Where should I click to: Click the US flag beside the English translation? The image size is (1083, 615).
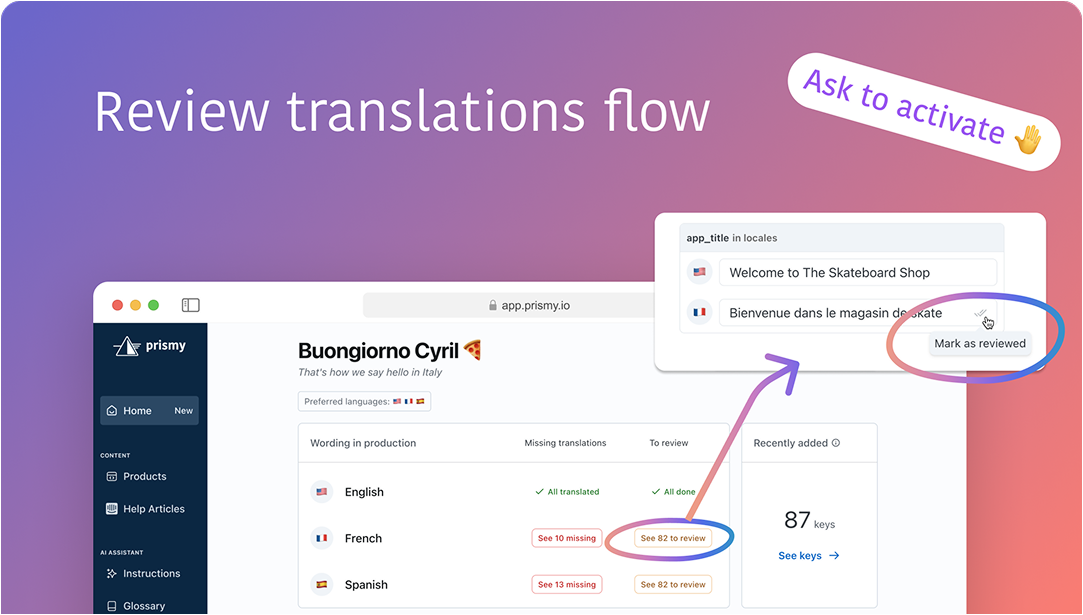[x=321, y=491]
